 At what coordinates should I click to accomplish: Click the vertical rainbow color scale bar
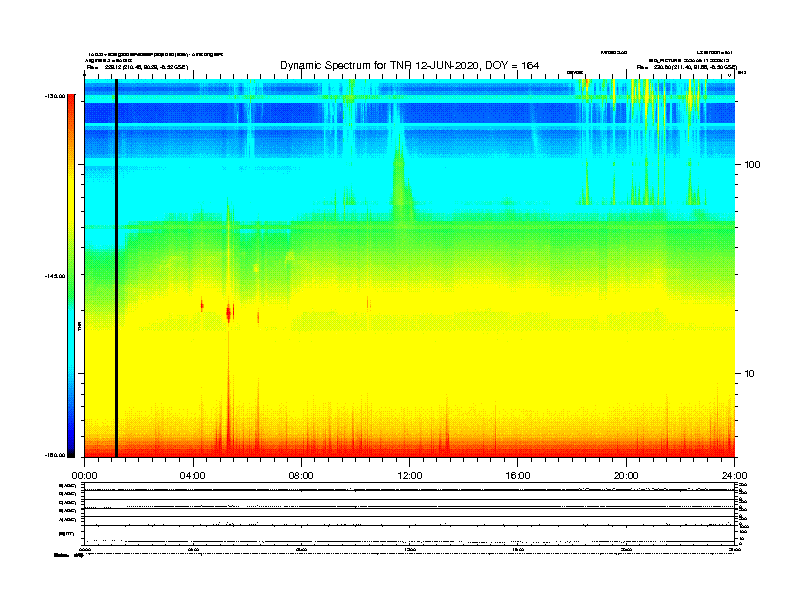(71, 276)
